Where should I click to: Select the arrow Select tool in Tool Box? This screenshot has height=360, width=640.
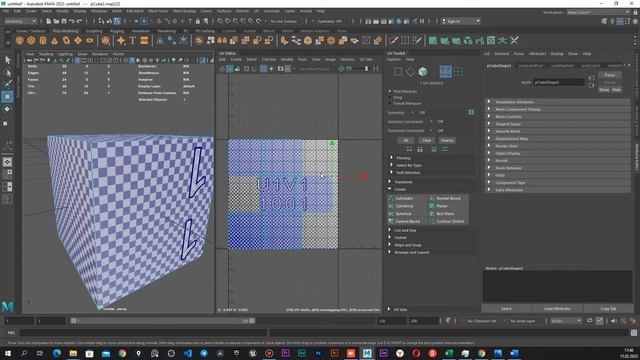7,60
